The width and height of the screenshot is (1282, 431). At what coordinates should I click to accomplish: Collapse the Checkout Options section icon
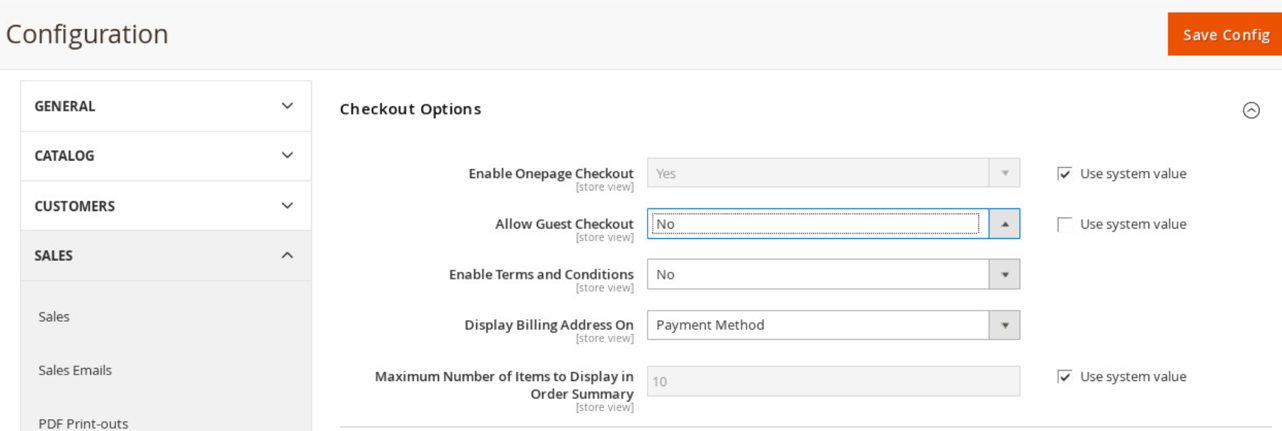point(1251,110)
